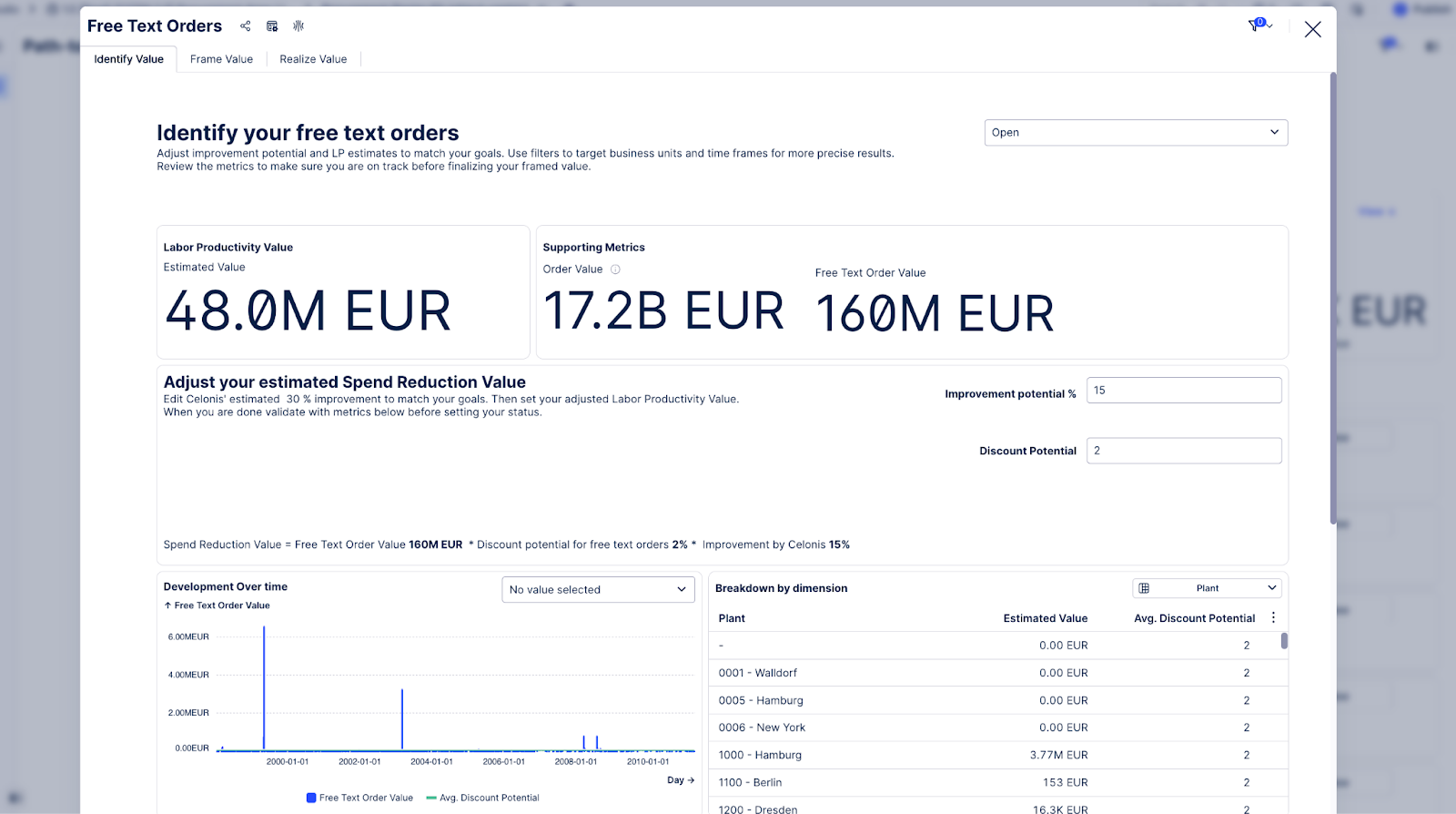Click the Discount Potential input field

pos(1183,451)
